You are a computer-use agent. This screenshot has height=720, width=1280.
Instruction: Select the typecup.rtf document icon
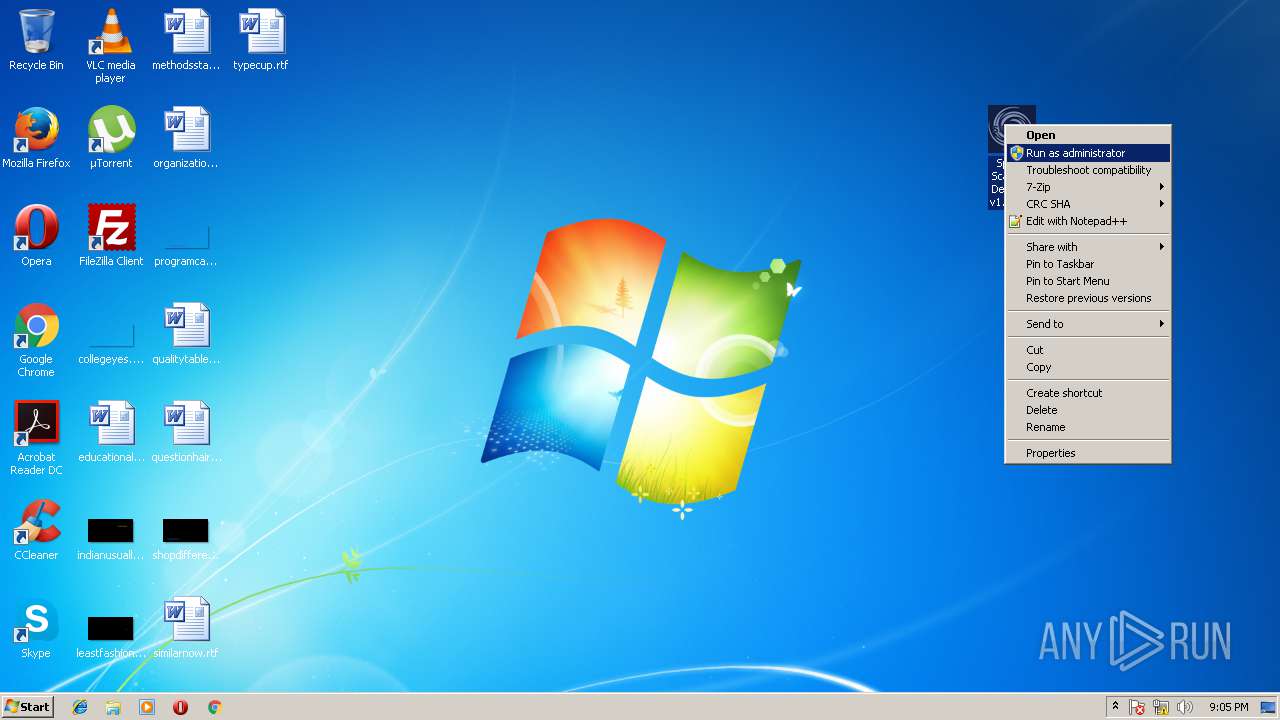click(261, 40)
